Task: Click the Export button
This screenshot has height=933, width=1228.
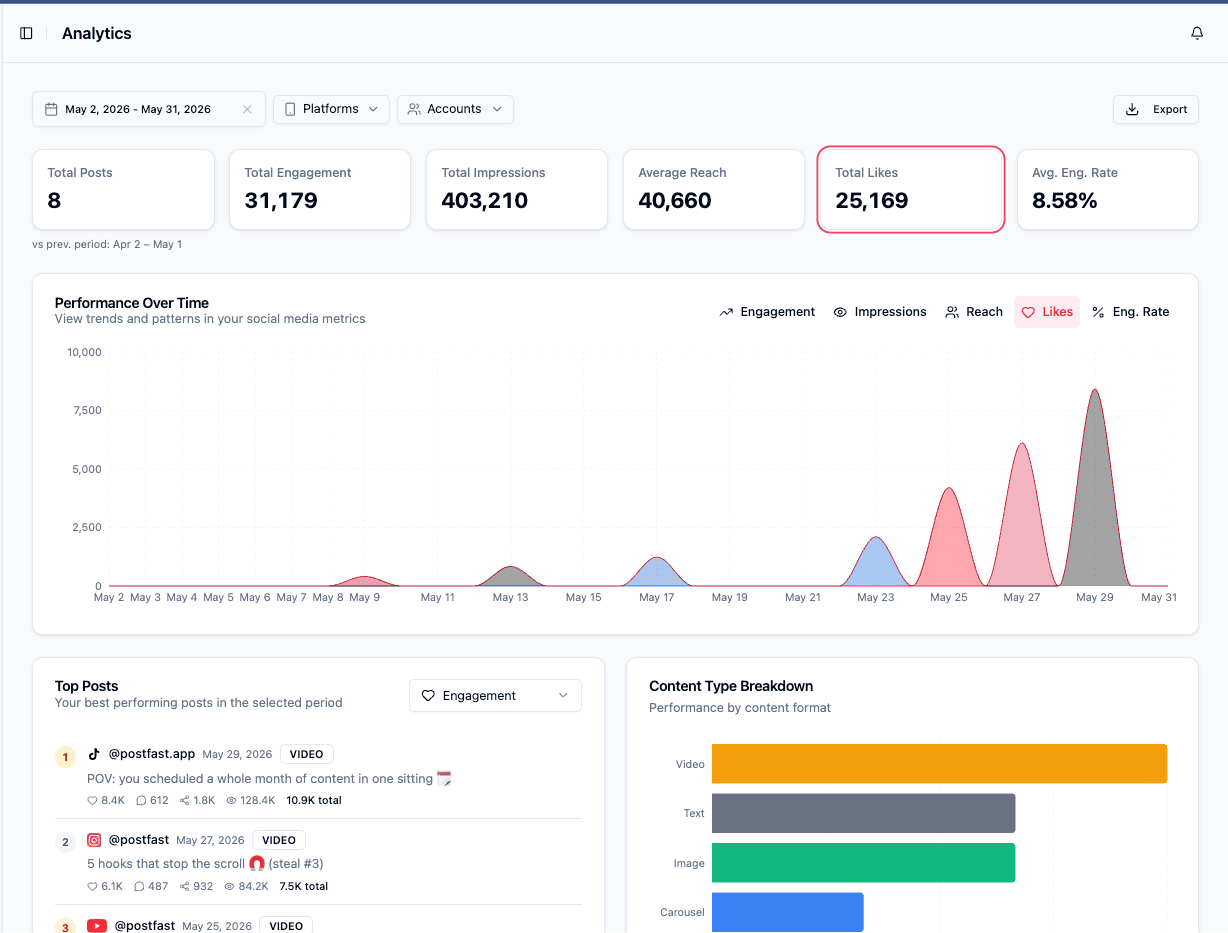Action: (1156, 109)
